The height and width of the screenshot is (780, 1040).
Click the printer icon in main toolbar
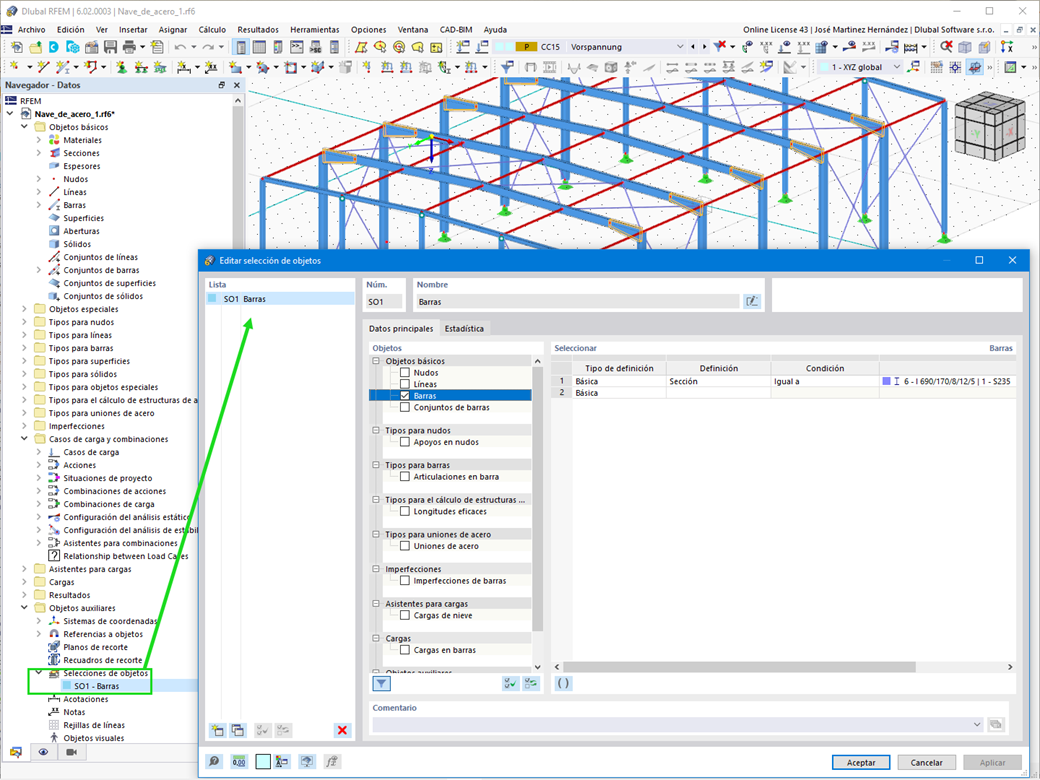129,47
